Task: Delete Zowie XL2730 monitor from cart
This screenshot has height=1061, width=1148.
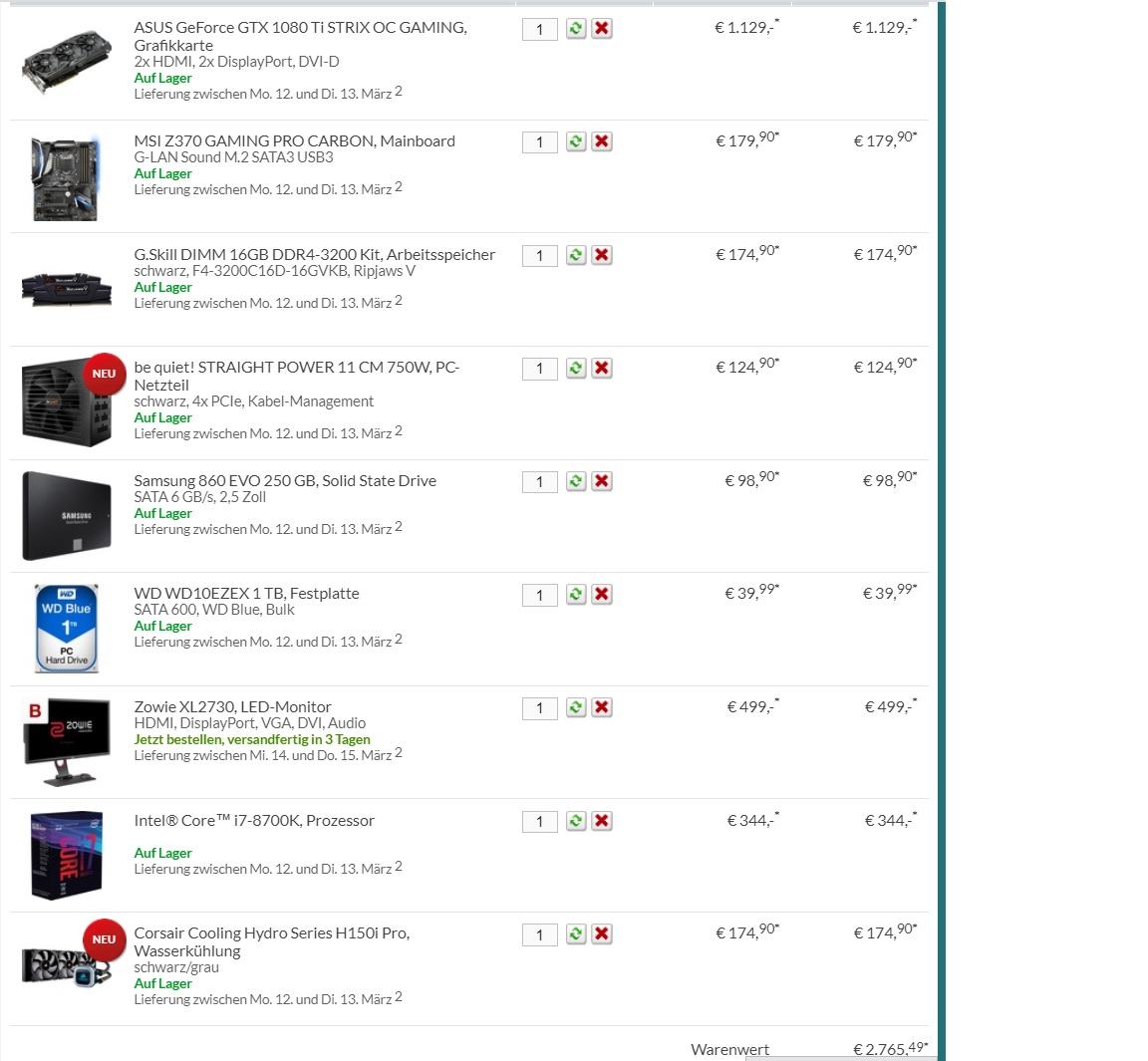Action: tap(602, 707)
